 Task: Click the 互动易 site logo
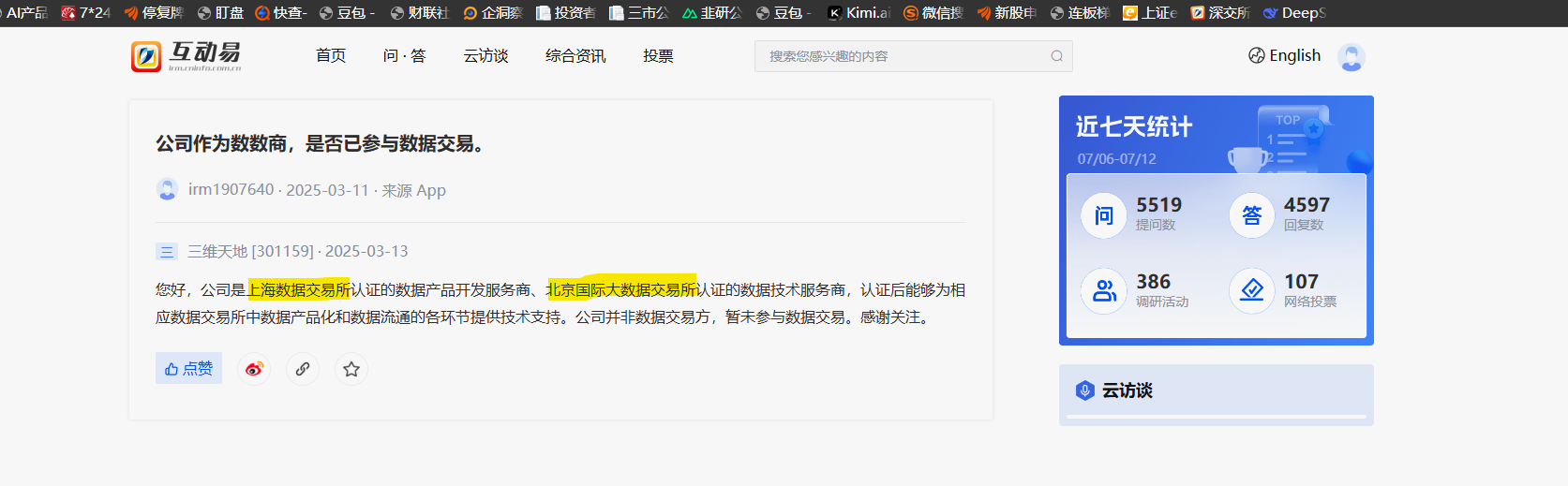point(187,56)
